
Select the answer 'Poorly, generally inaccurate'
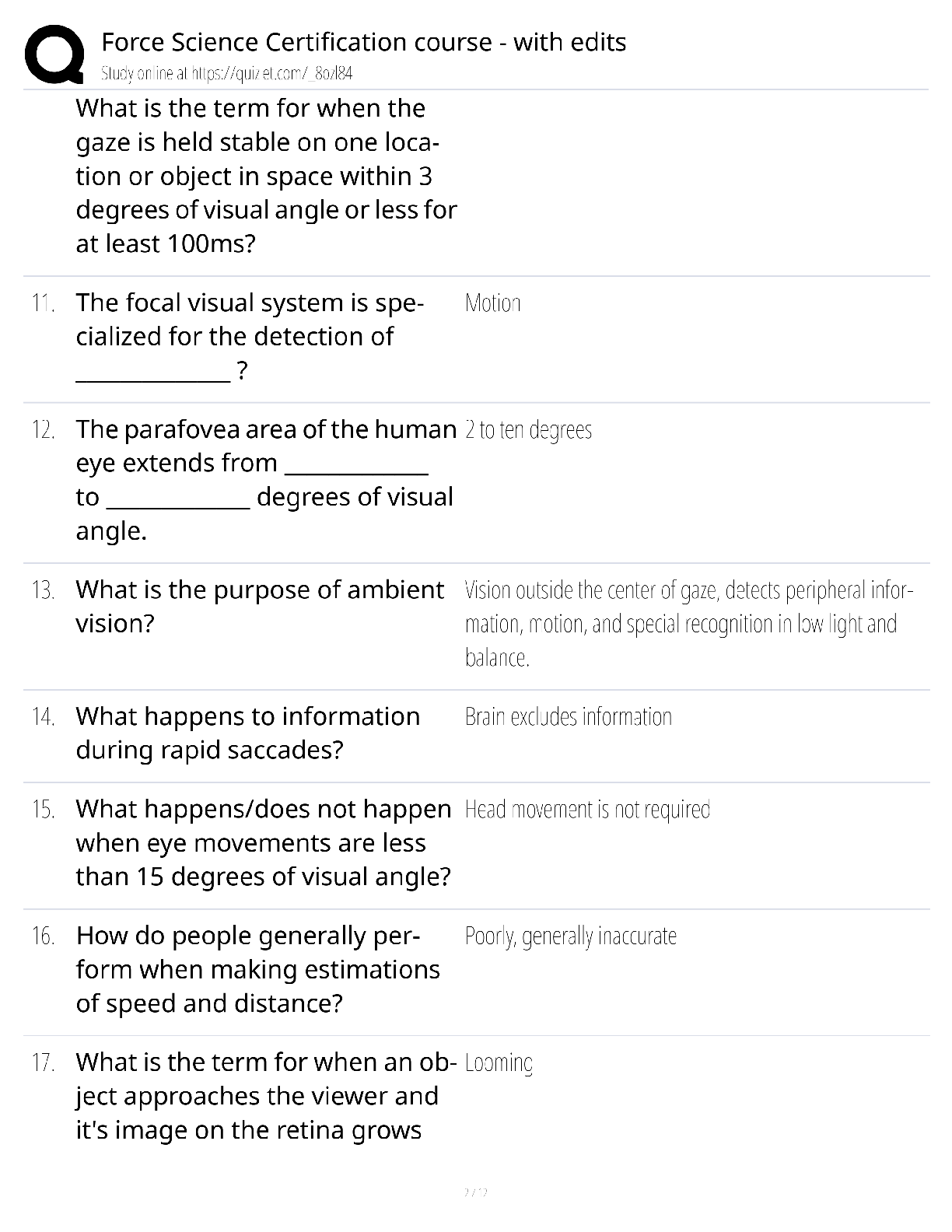[x=570, y=936]
